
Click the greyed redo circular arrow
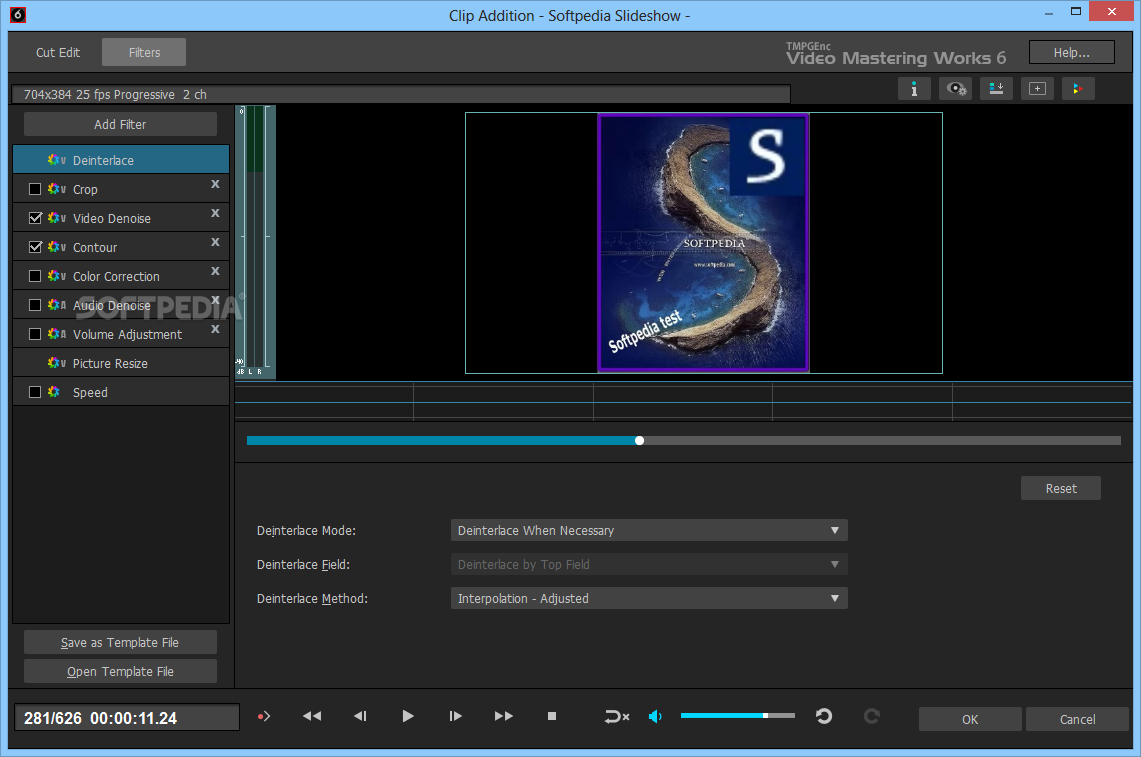tap(871, 717)
